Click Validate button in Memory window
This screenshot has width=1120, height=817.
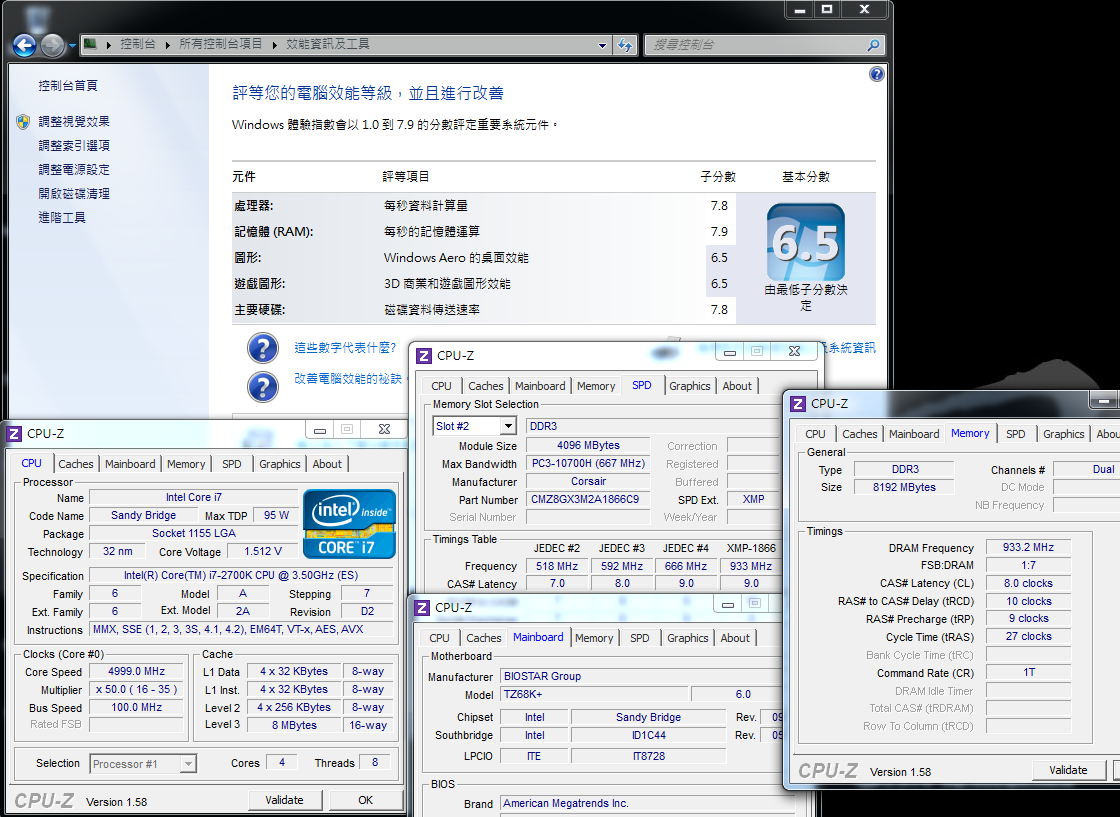point(1068,771)
